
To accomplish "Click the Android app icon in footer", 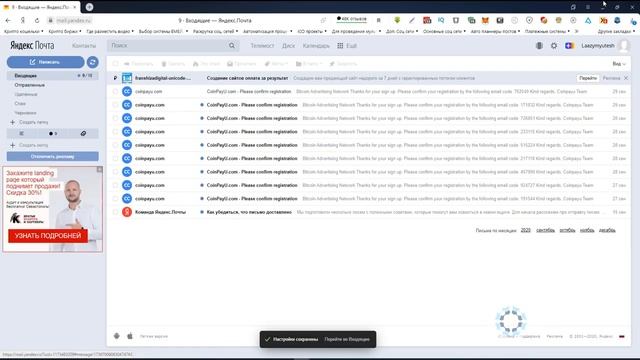I will (117, 336).
